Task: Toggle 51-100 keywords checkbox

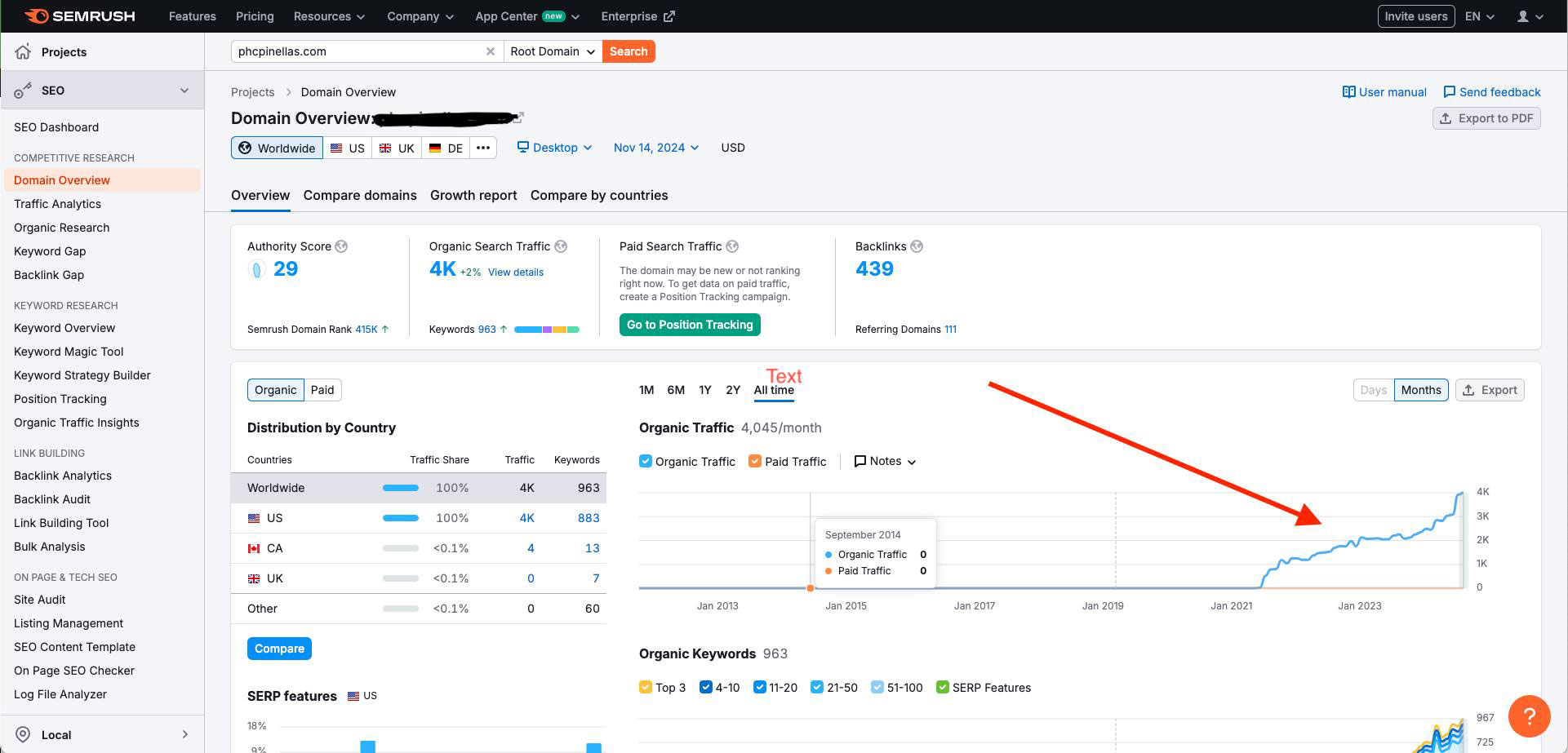Action: click(x=877, y=687)
